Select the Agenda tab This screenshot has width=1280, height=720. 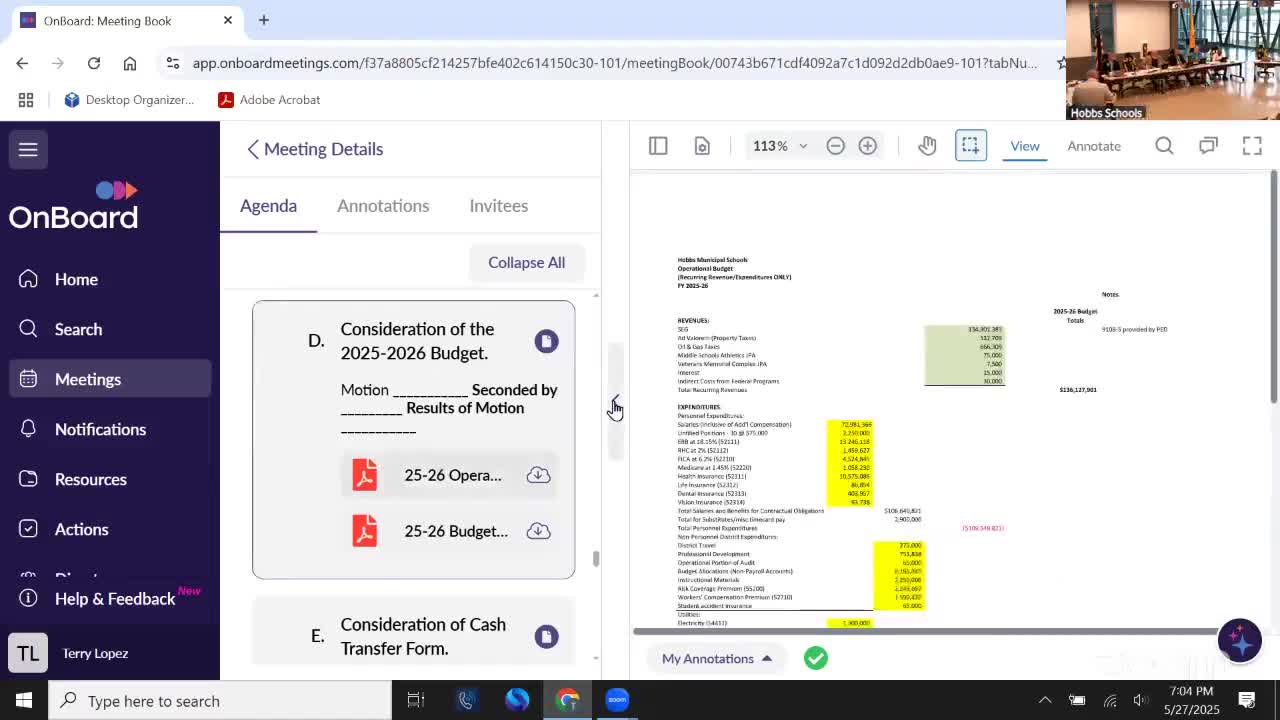tap(268, 206)
